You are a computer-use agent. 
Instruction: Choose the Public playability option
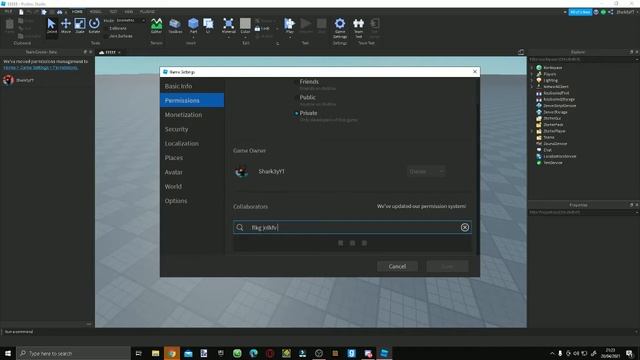tap(297, 98)
